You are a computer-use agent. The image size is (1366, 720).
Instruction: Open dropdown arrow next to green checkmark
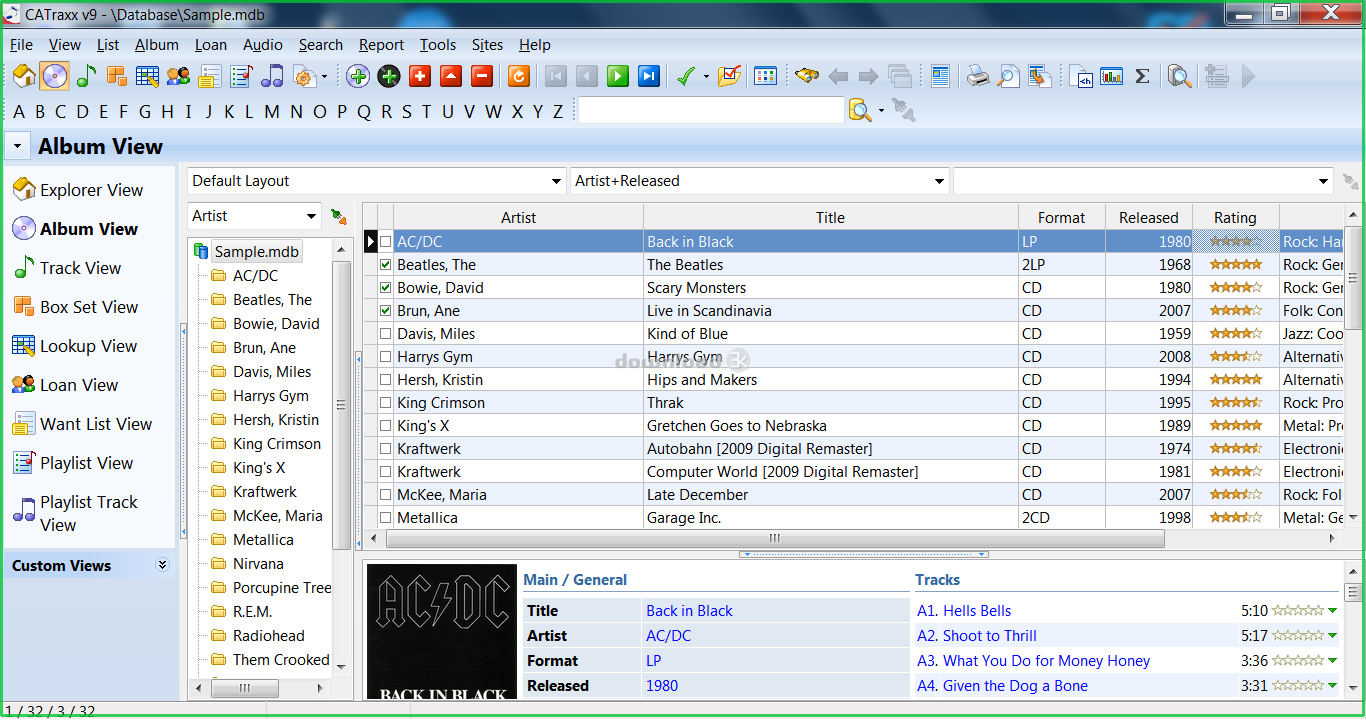click(x=705, y=77)
